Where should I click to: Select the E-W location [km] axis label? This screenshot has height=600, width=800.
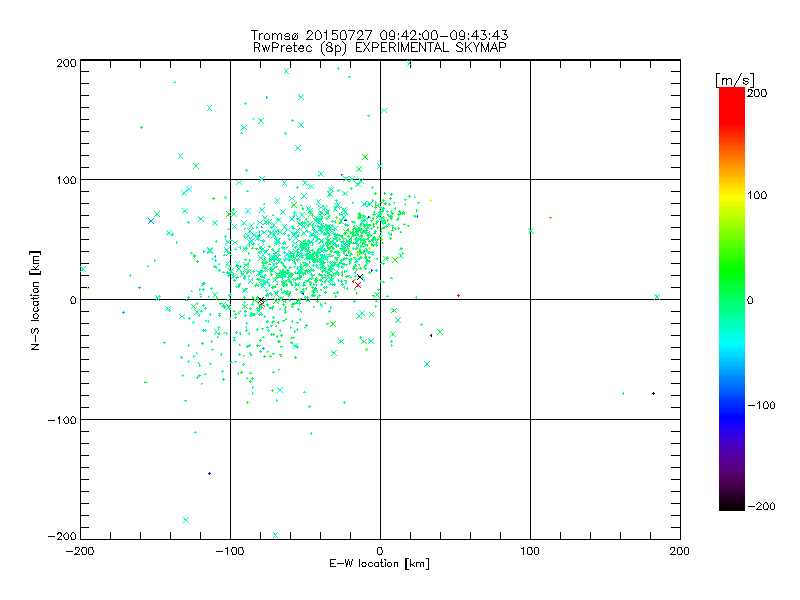tap(379, 564)
